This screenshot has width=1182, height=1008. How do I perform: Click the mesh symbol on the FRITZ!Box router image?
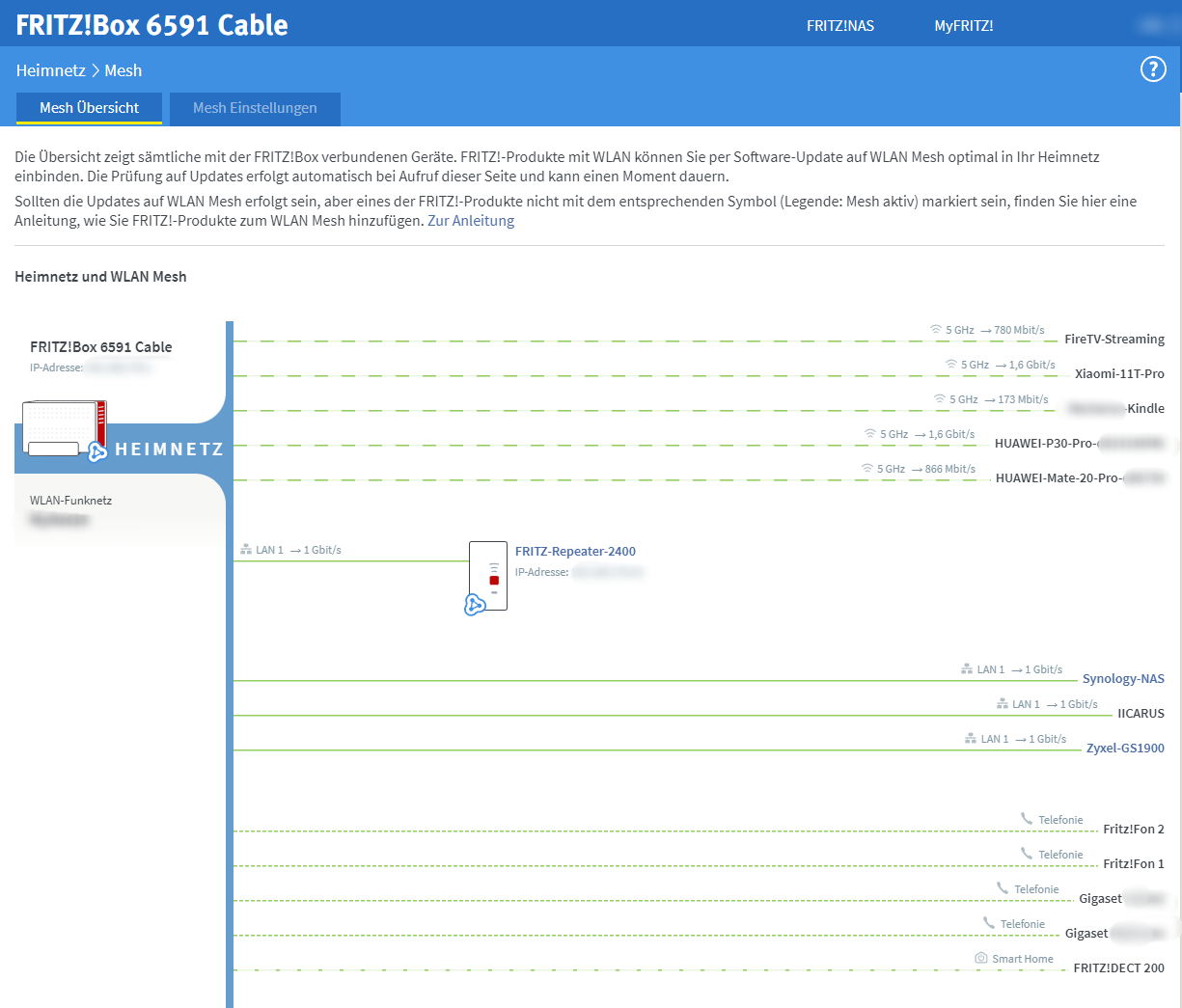(97, 451)
